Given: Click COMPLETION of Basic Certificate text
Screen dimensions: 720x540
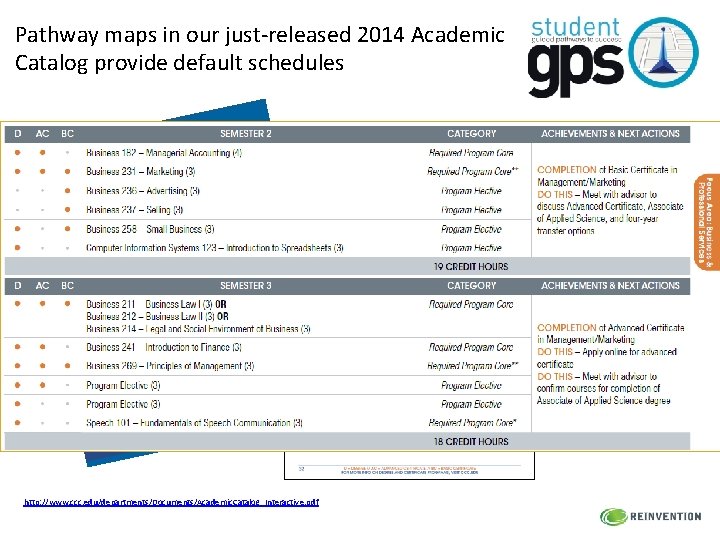Looking at the screenshot, I should click(x=607, y=176).
